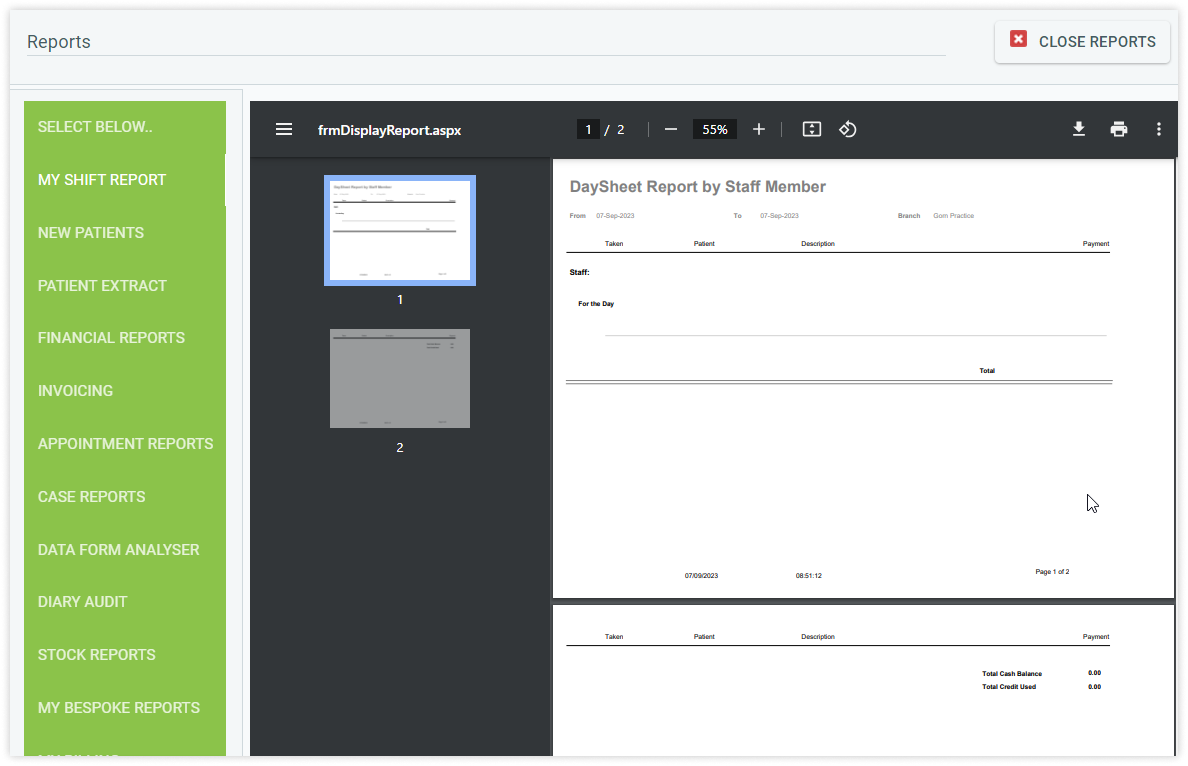
Task: Click the 55% zoom level field
Action: pyautogui.click(x=714, y=130)
